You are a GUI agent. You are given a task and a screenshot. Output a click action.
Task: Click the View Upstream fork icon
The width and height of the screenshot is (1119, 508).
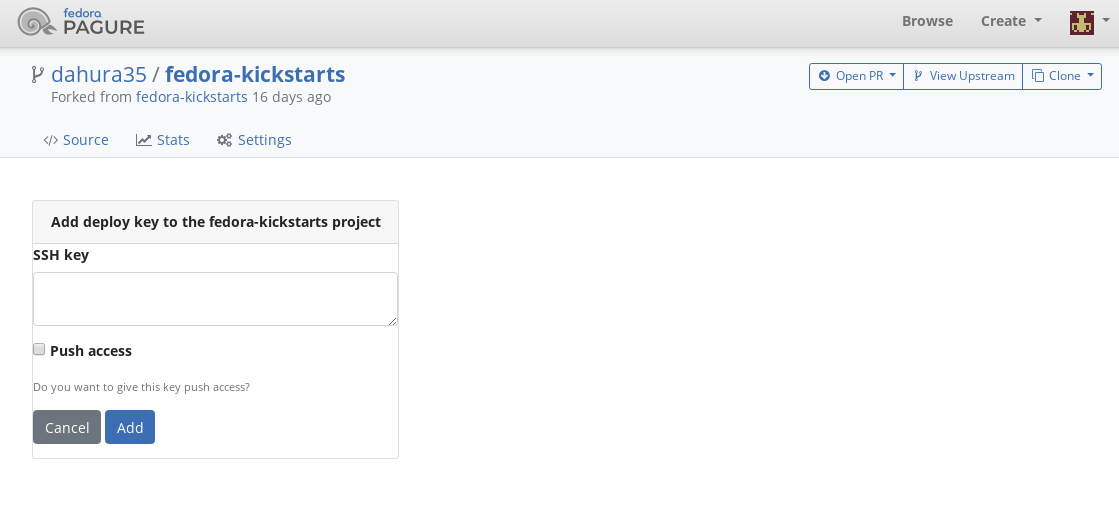(918, 76)
